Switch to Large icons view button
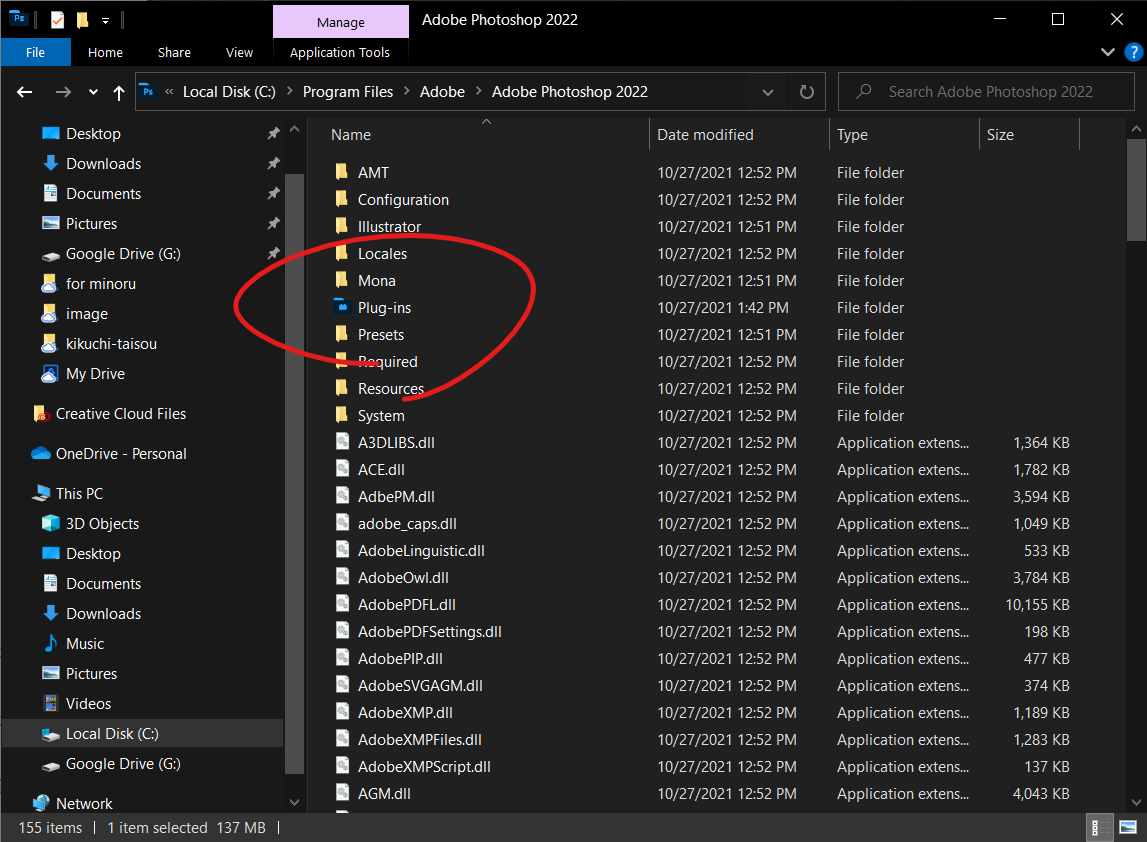The image size is (1147, 842). tap(1128, 828)
